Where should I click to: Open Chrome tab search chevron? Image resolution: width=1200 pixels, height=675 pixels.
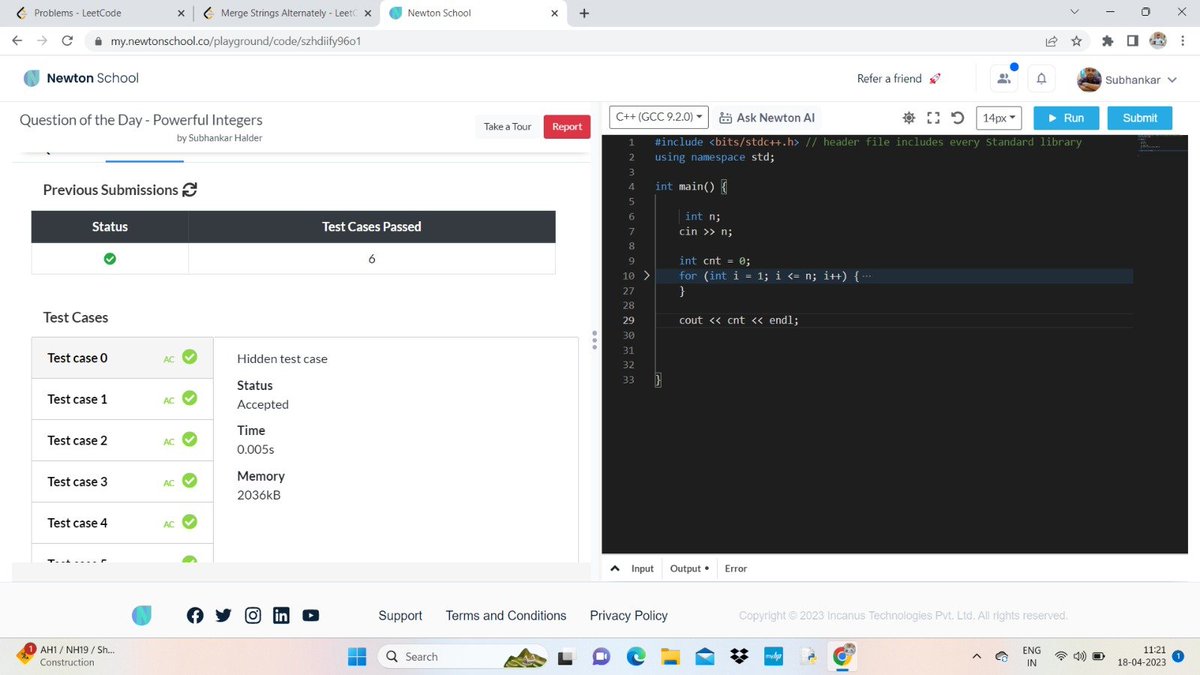coord(1074,13)
